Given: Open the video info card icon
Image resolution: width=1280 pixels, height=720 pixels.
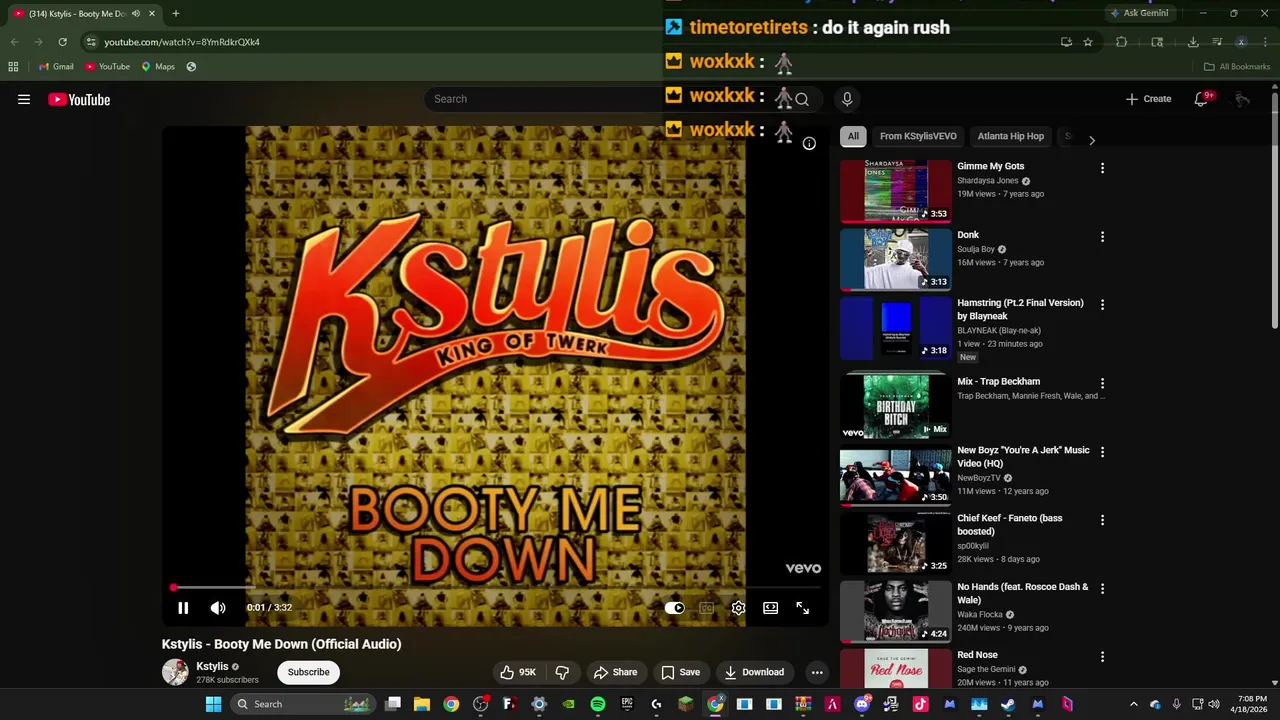Looking at the screenshot, I should [x=809, y=143].
